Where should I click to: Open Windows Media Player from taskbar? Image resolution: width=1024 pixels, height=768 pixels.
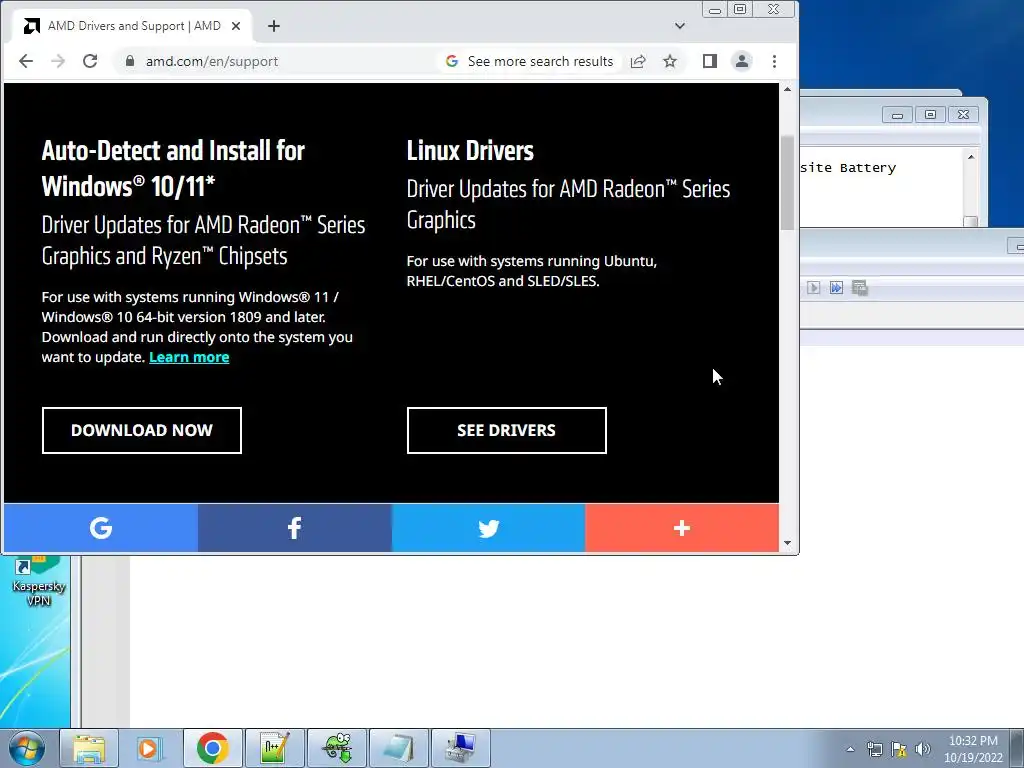coord(150,748)
